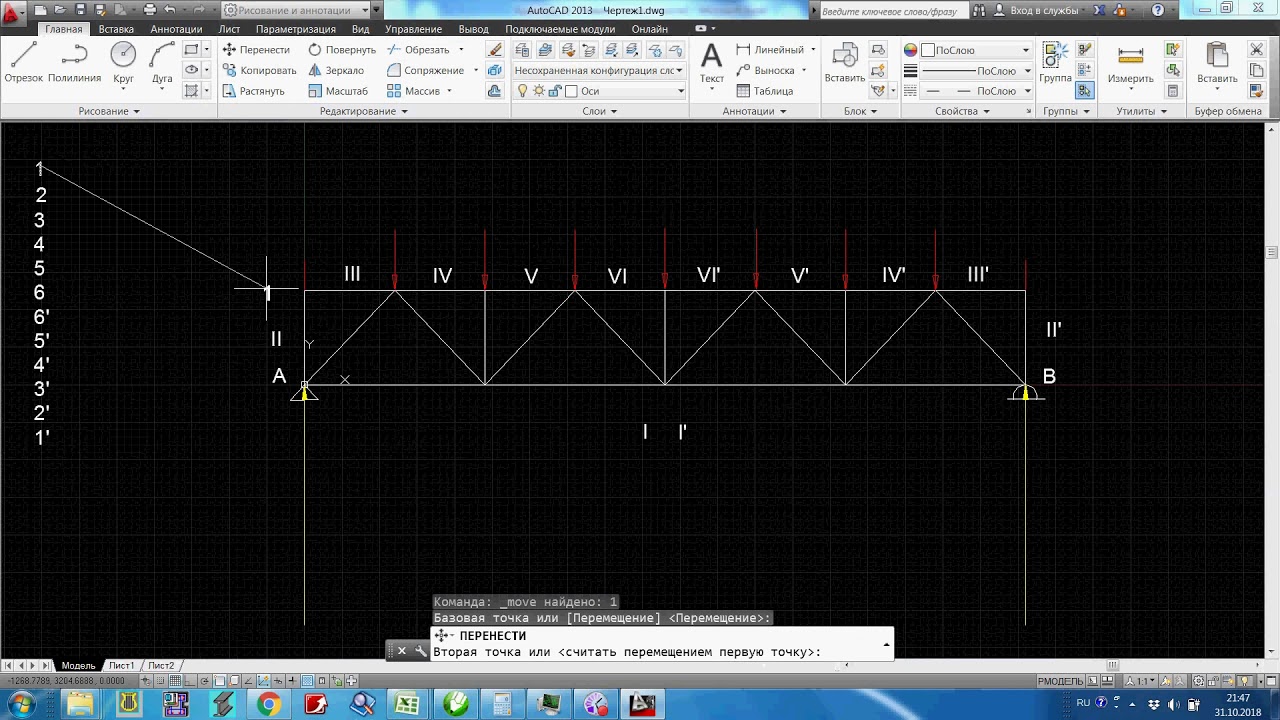
Task: Open the Оси layer dropdown
Action: (600, 91)
